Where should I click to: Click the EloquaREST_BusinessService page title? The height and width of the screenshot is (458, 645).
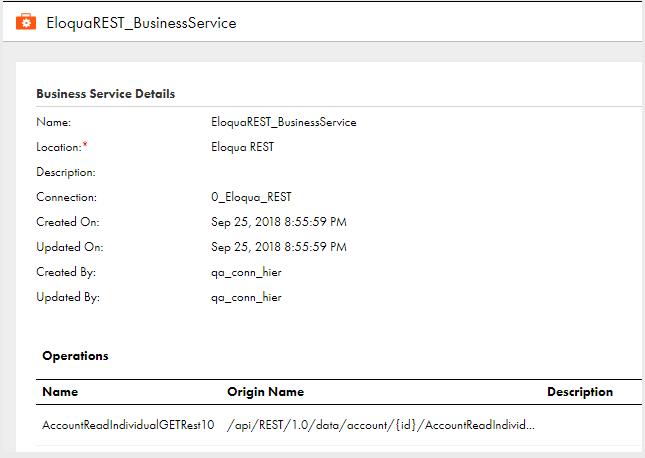[142, 23]
